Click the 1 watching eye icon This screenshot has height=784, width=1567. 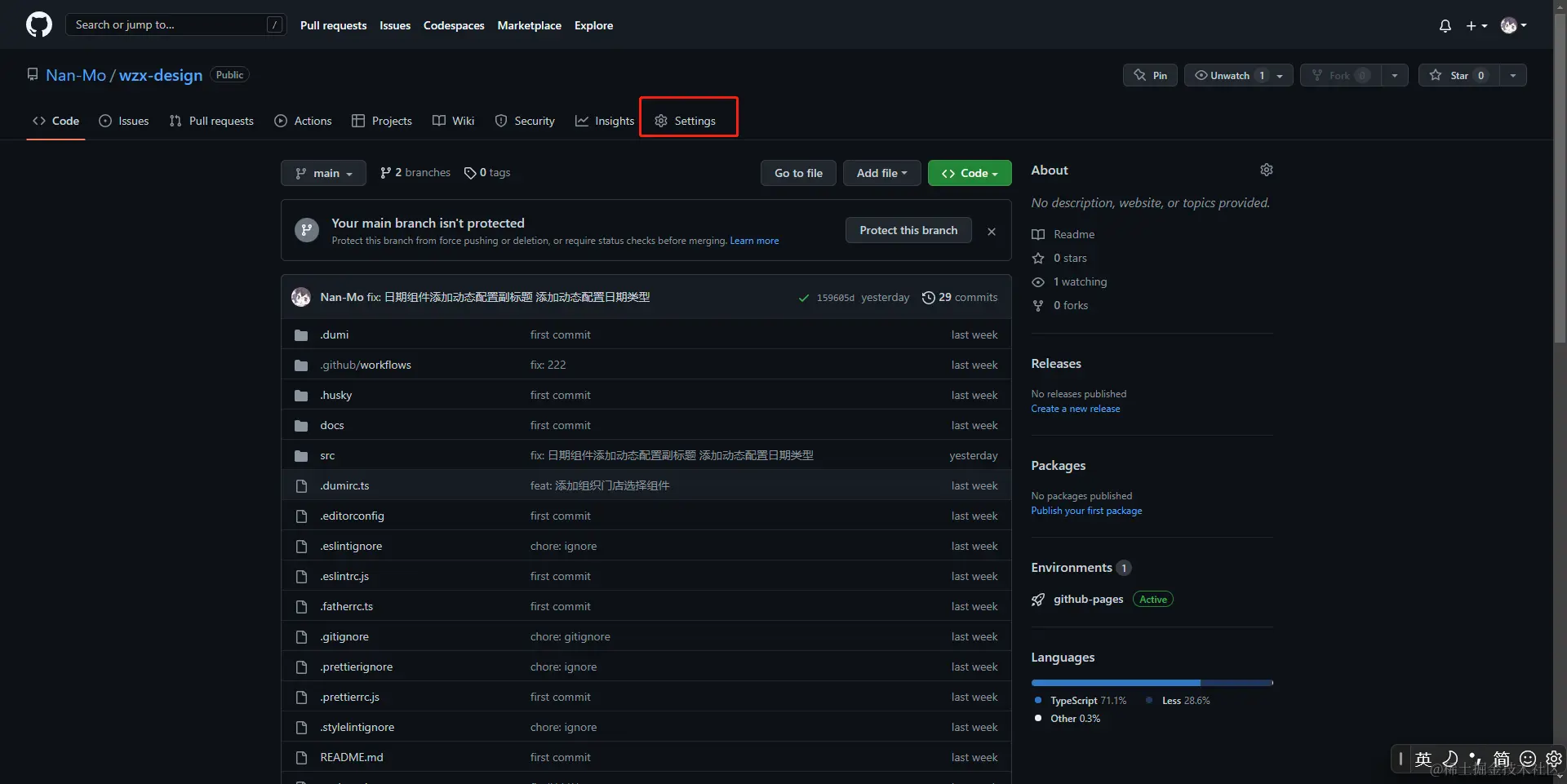click(1037, 282)
